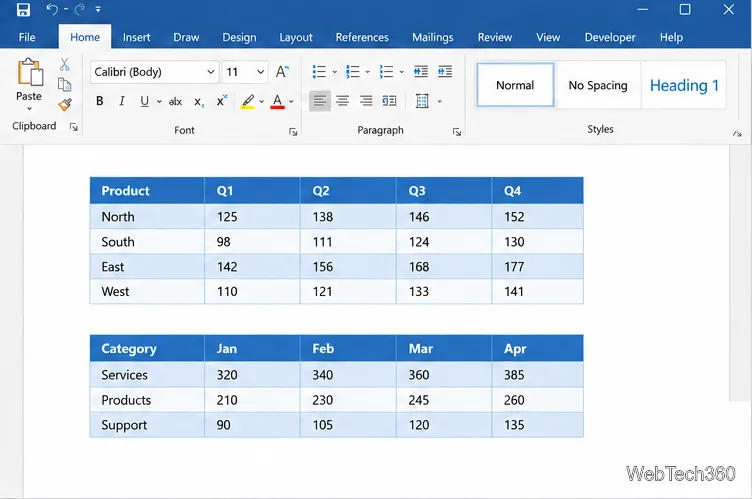Expand underline style arrow

159,101
